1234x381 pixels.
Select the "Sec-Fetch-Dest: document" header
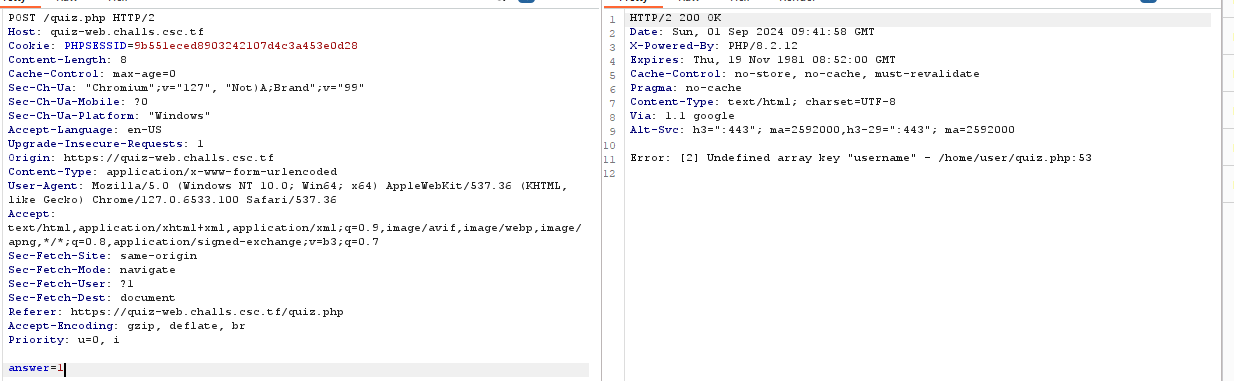[x=92, y=298]
